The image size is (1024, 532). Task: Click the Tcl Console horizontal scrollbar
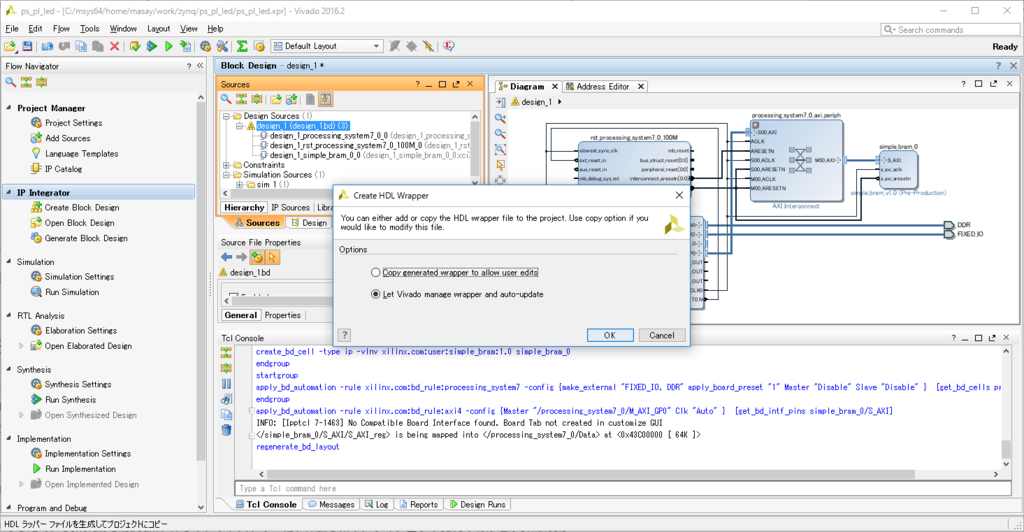pyautogui.click(x=591, y=475)
